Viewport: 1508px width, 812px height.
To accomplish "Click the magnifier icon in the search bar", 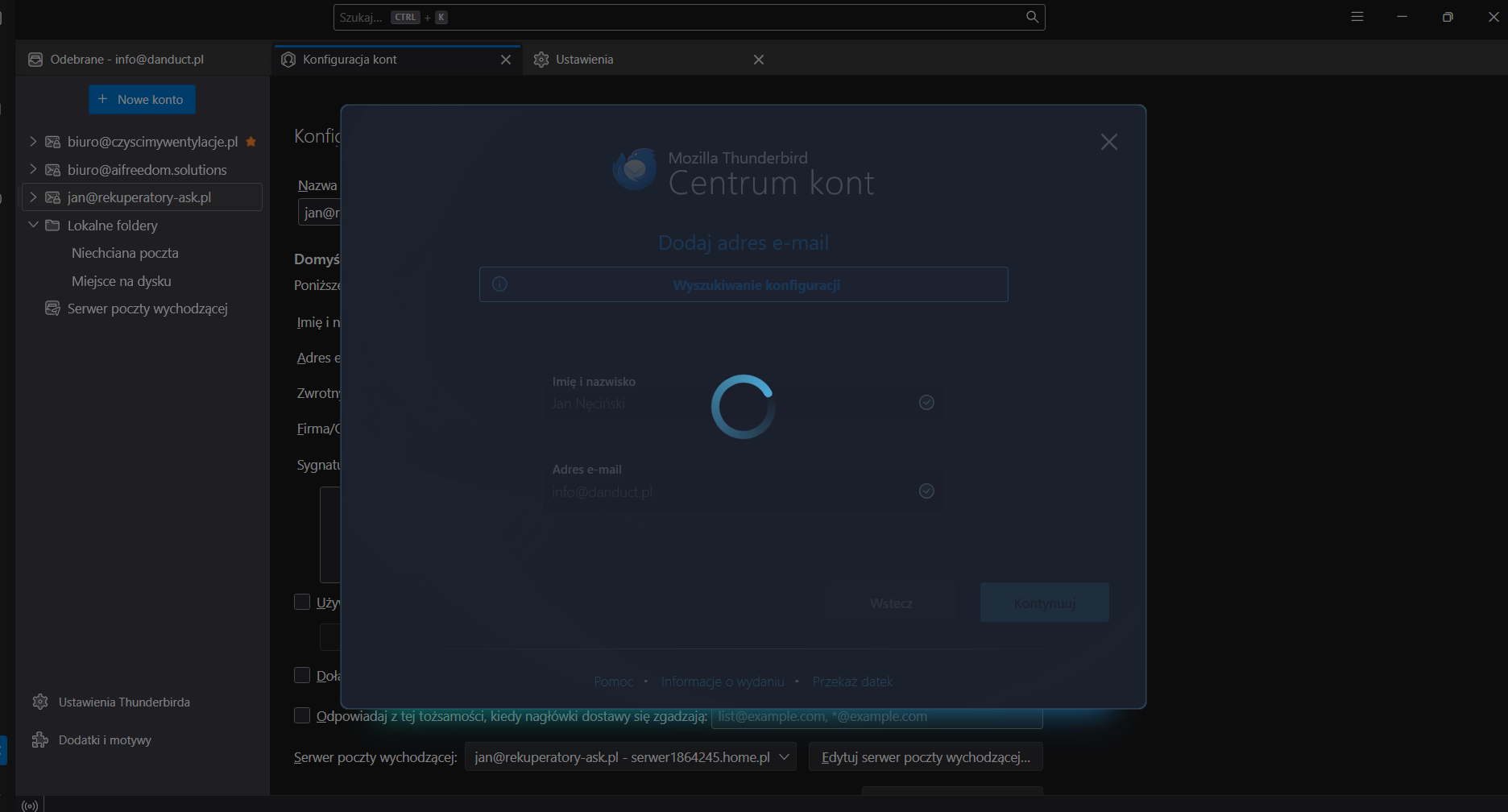I will coord(1032,17).
